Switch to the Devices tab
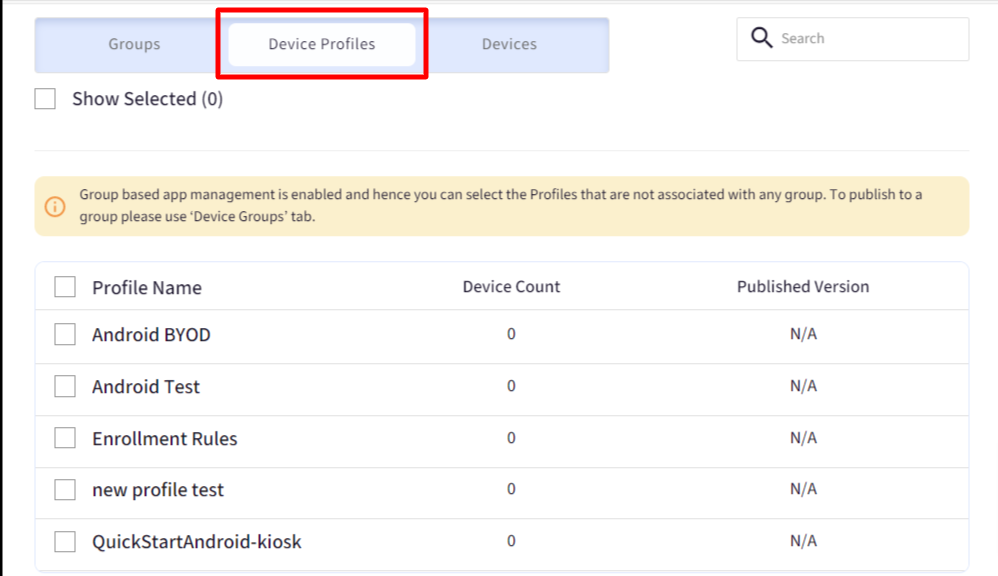The height and width of the screenshot is (576, 998). coord(509,44)
